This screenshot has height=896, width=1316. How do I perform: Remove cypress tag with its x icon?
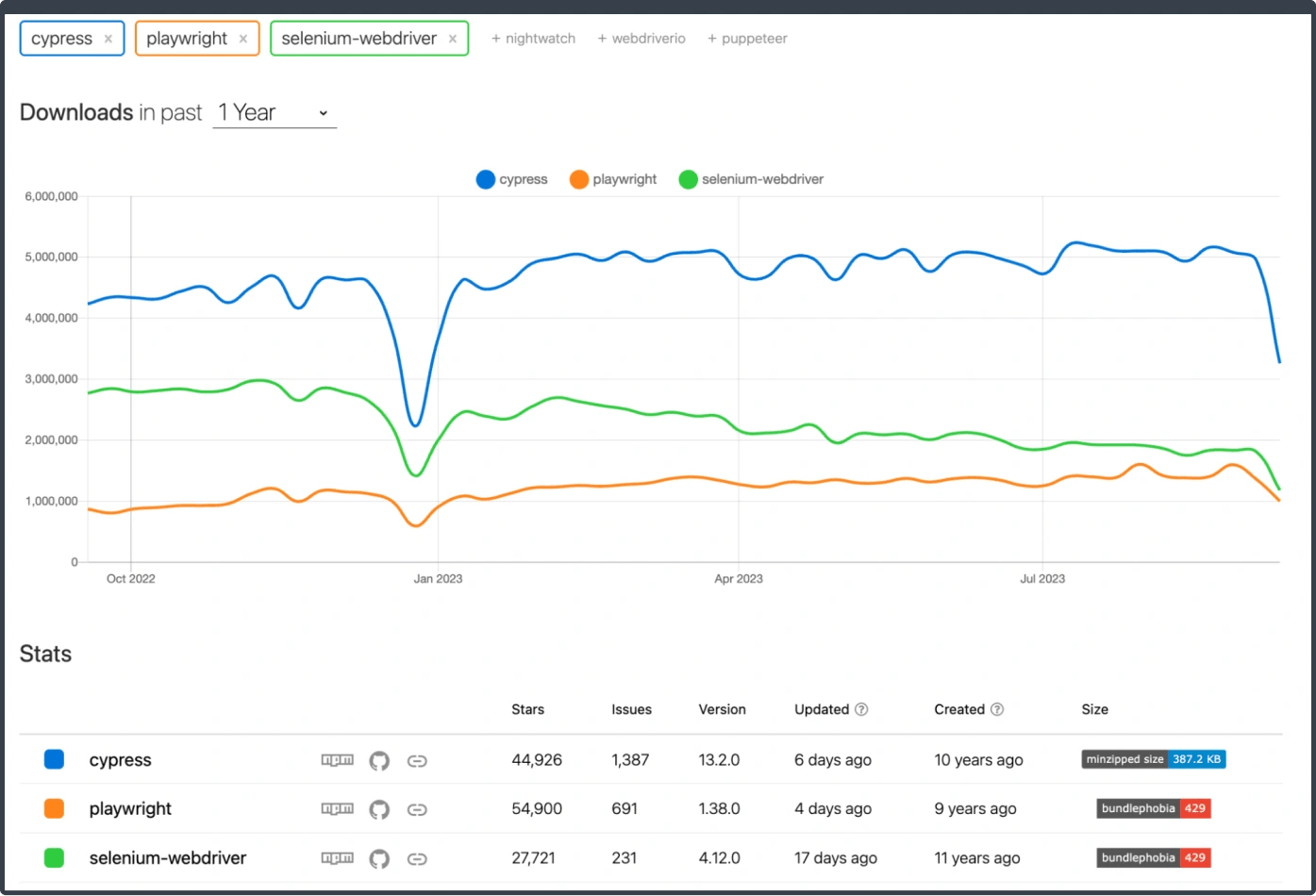108,39
